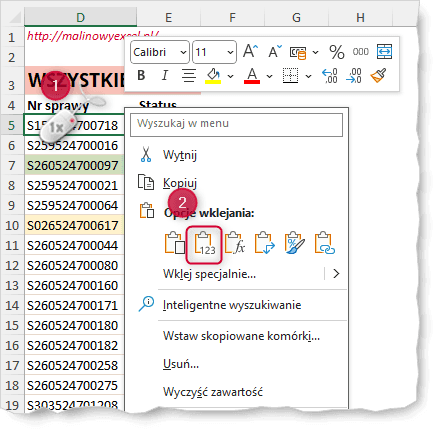Click the Increase Font Size icon

tap(250, 52)
